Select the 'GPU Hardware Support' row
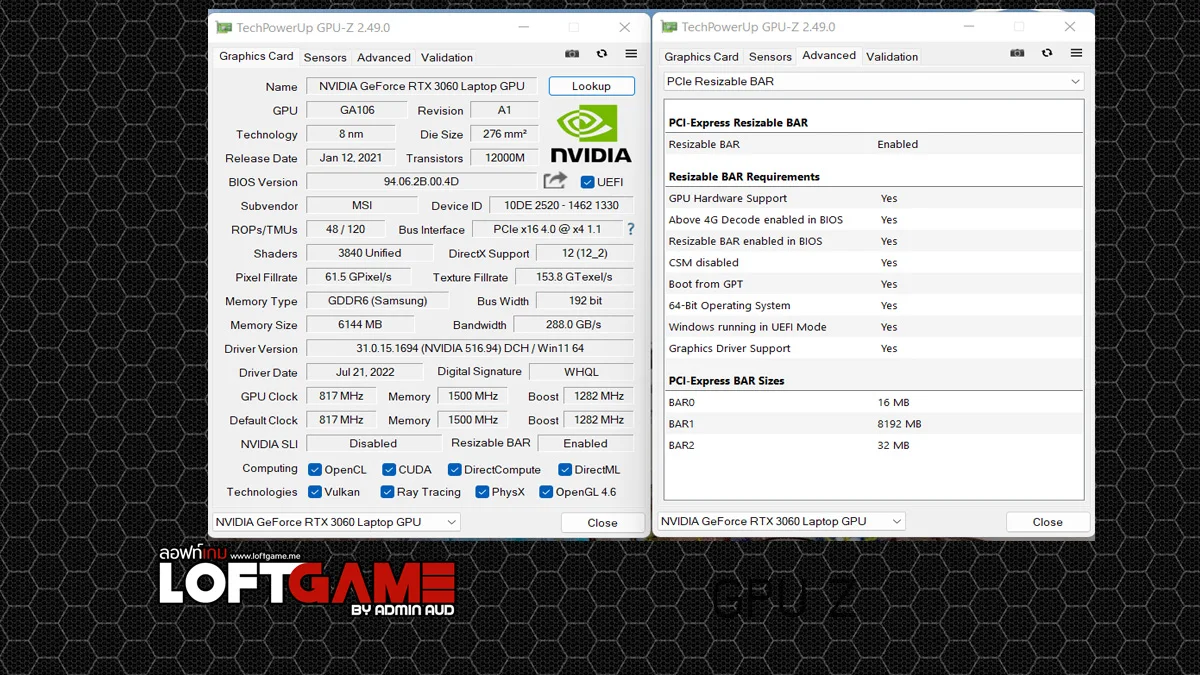The height and width of the screenshot is (675, 1200). (x=874, y=198)
